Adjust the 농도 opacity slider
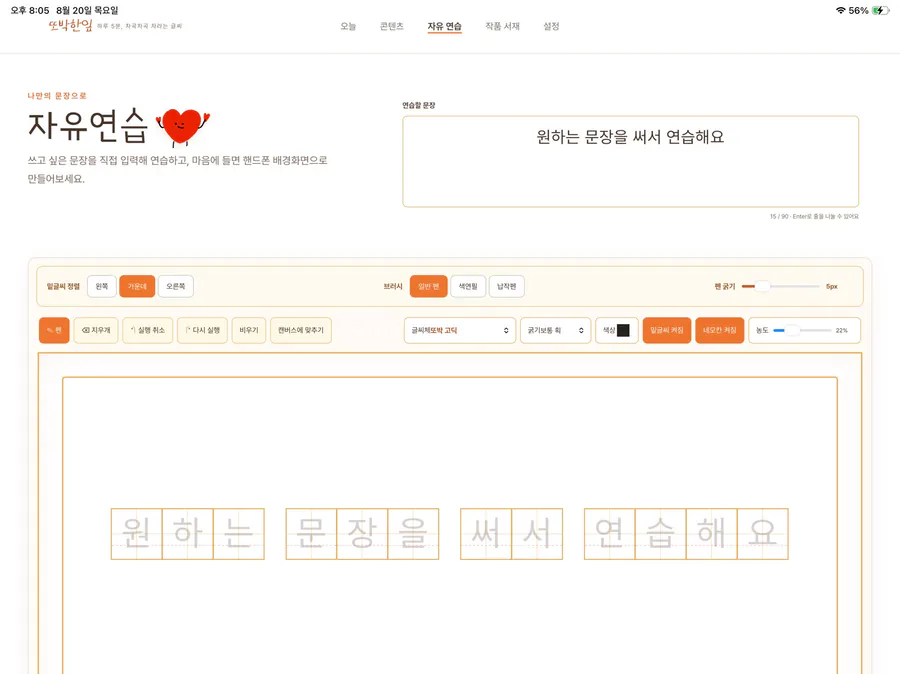 click(x=802, y=330)
